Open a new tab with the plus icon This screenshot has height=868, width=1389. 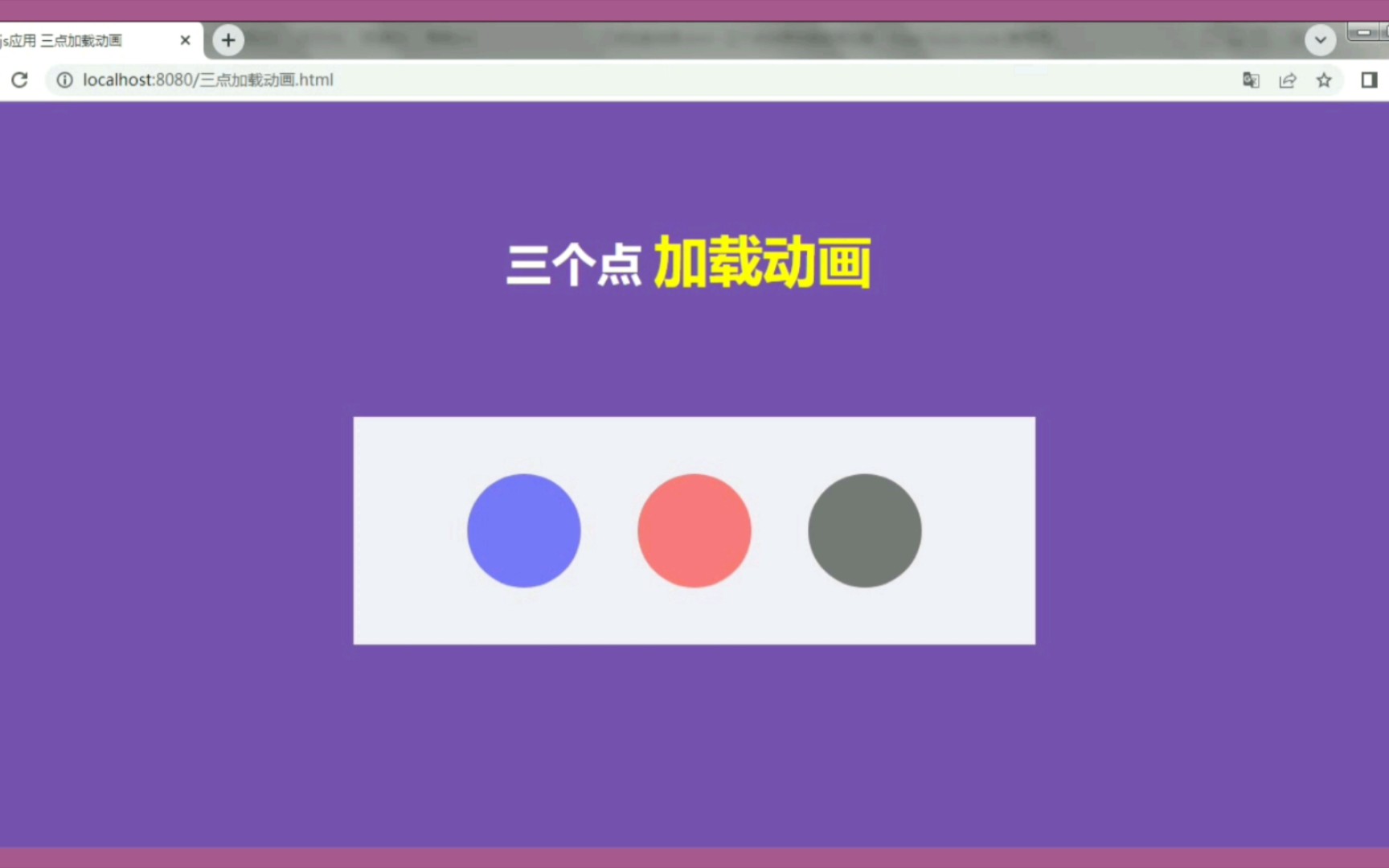pyautogui.click(x=228, y=39)
